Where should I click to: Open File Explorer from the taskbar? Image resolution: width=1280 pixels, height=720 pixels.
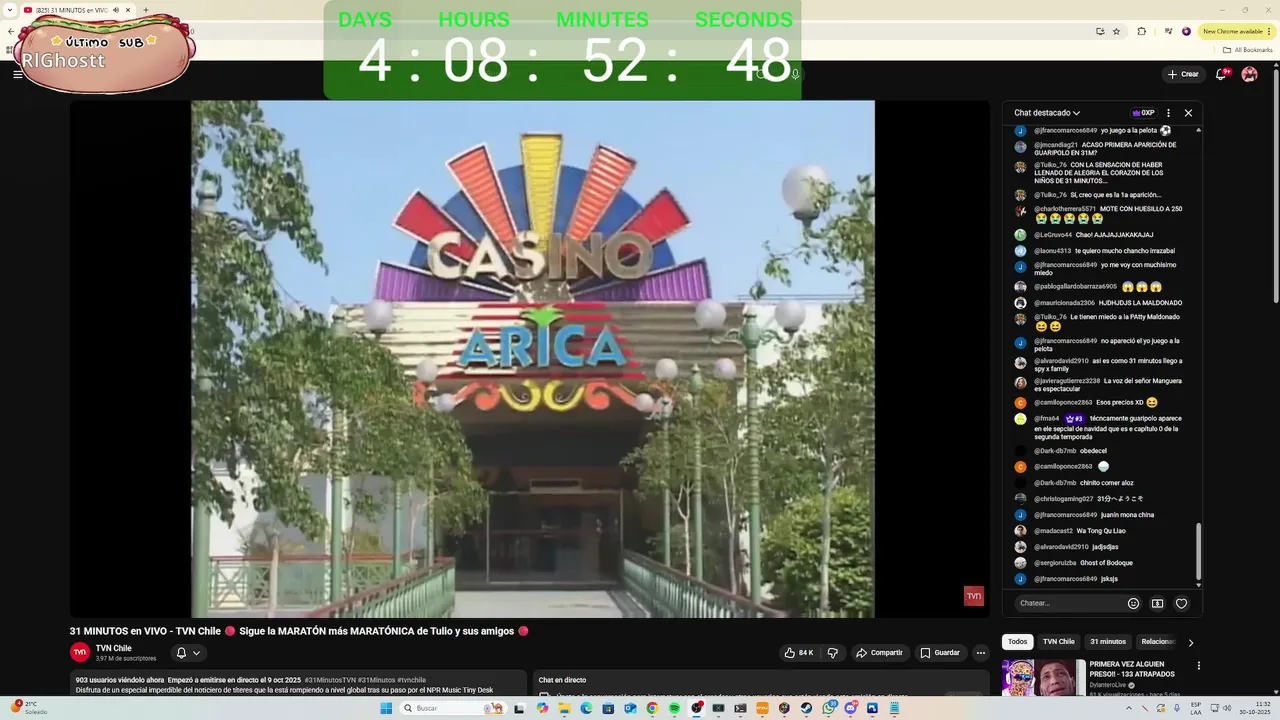pos(564,708)
